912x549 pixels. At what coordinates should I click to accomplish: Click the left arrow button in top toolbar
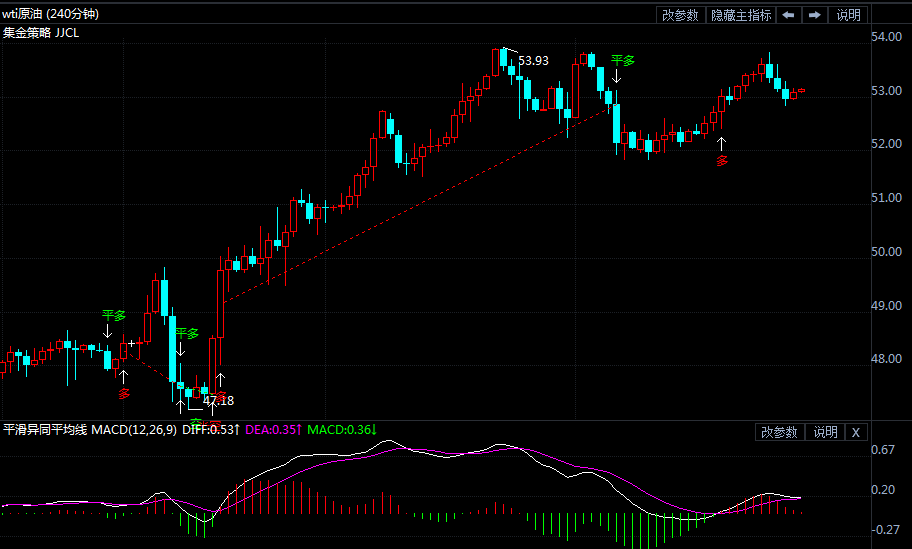click(789, 15)
